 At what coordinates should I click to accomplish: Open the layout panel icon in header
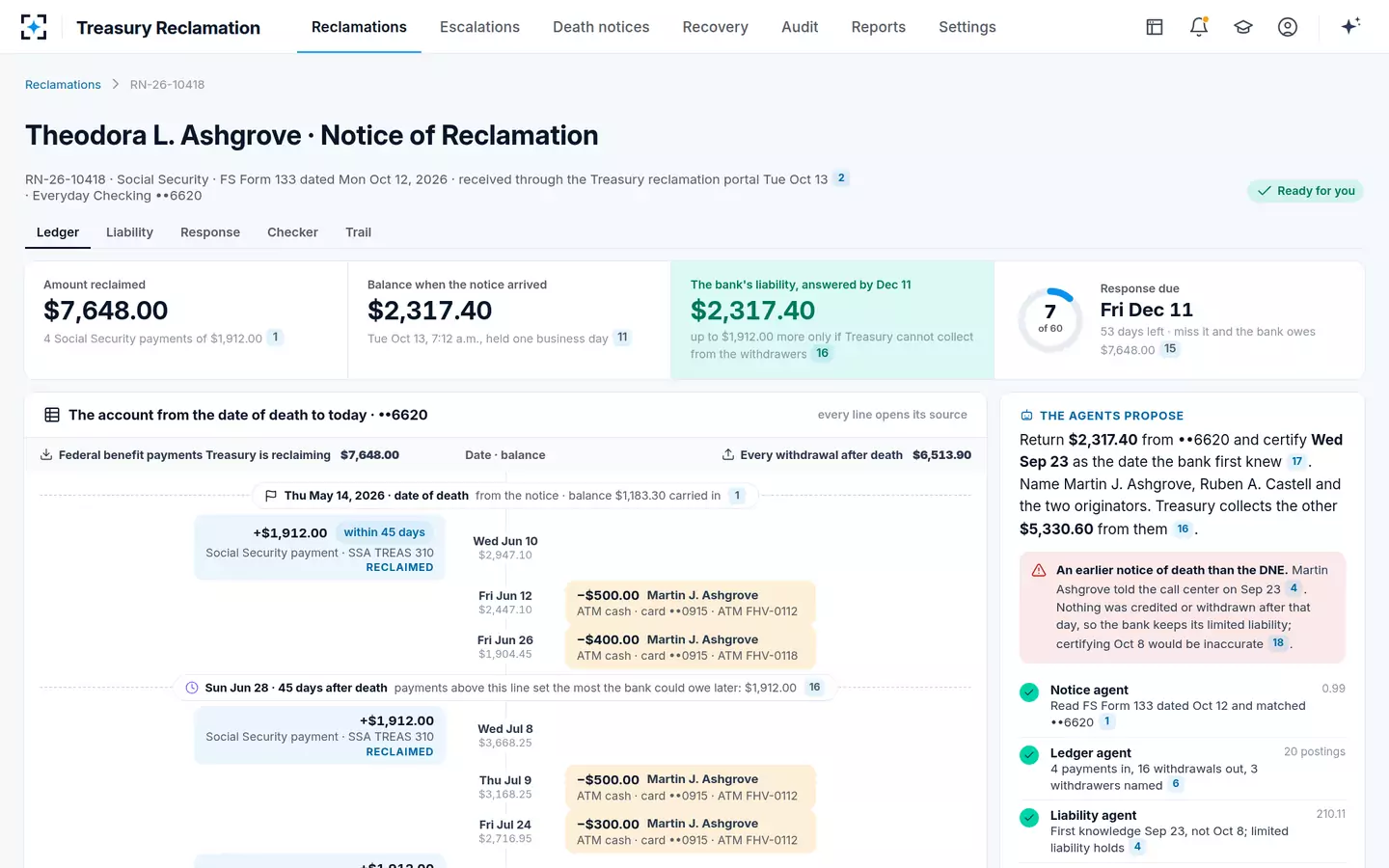(1155, 27)
